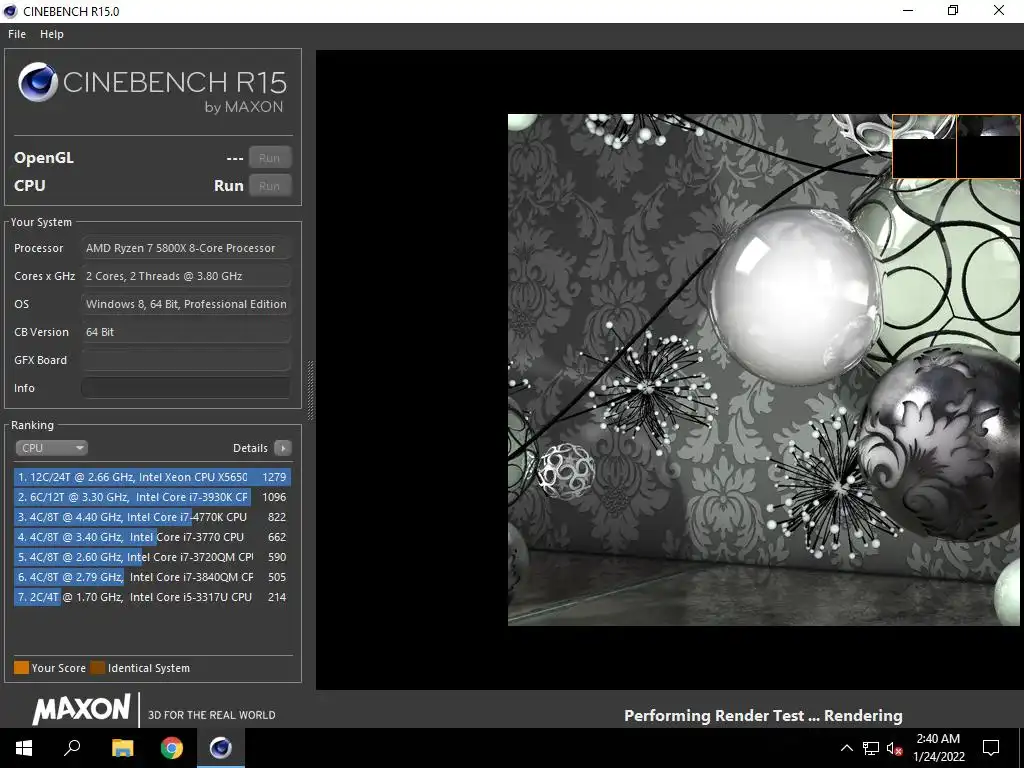Viewport: 1024px width, 768px height.
Task: Click the rendering scene preview image
Action: tap(763, 370)
